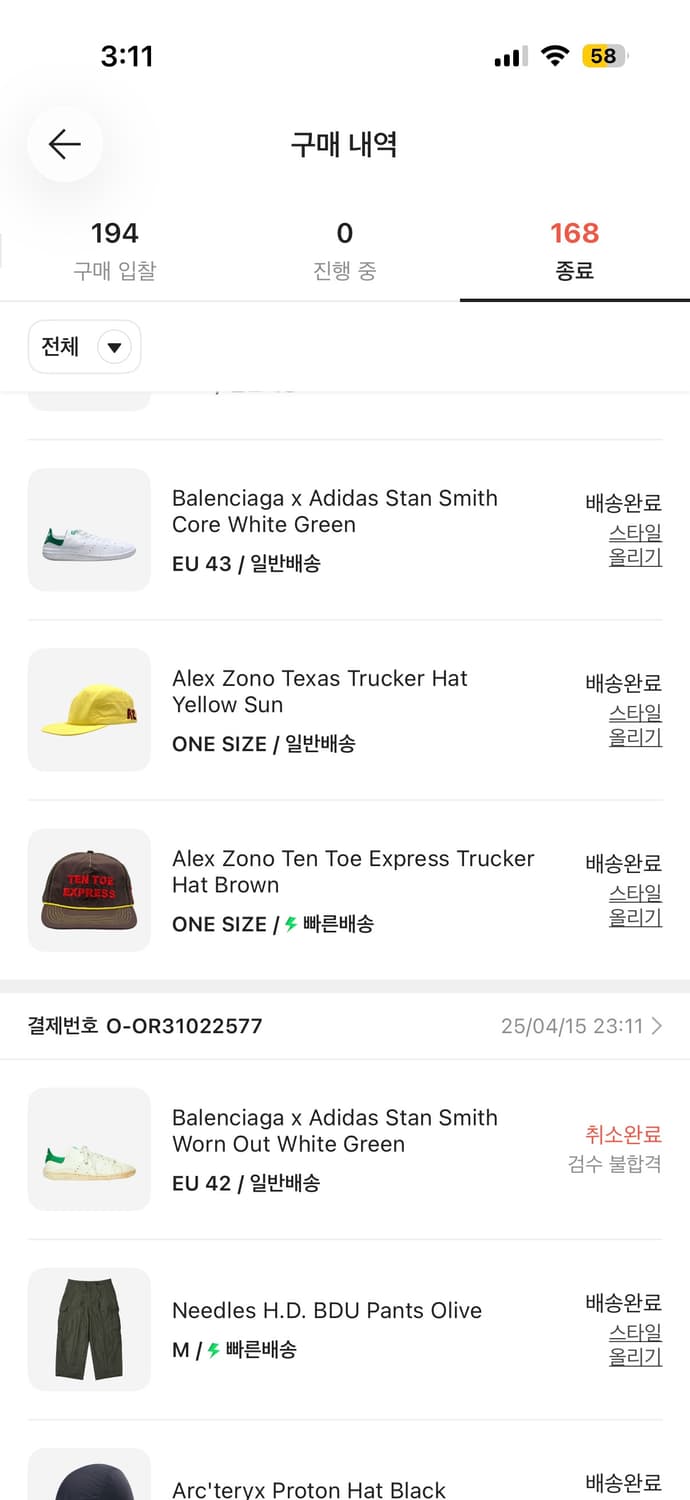
Task: Open Needles BDU Pants Olive thumbnail
Action: (89, 1330)
